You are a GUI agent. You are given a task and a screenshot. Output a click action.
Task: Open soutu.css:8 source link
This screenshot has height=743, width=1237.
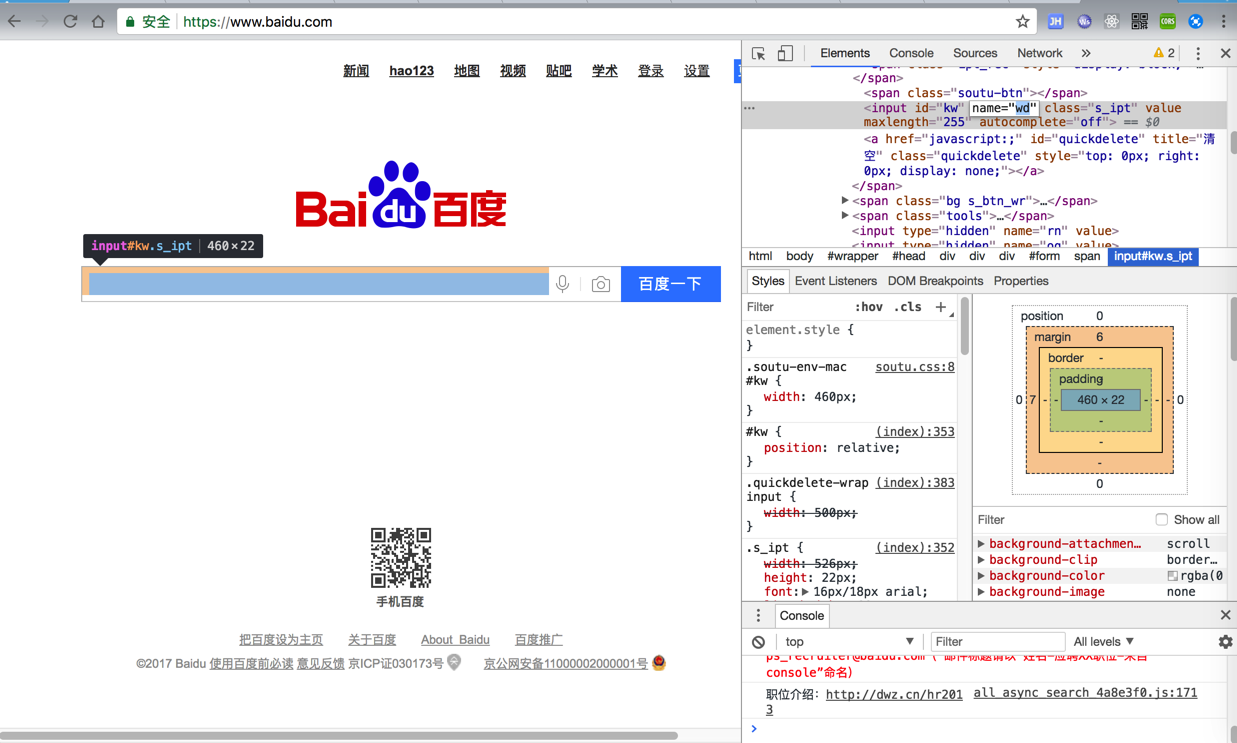(915, 367)
